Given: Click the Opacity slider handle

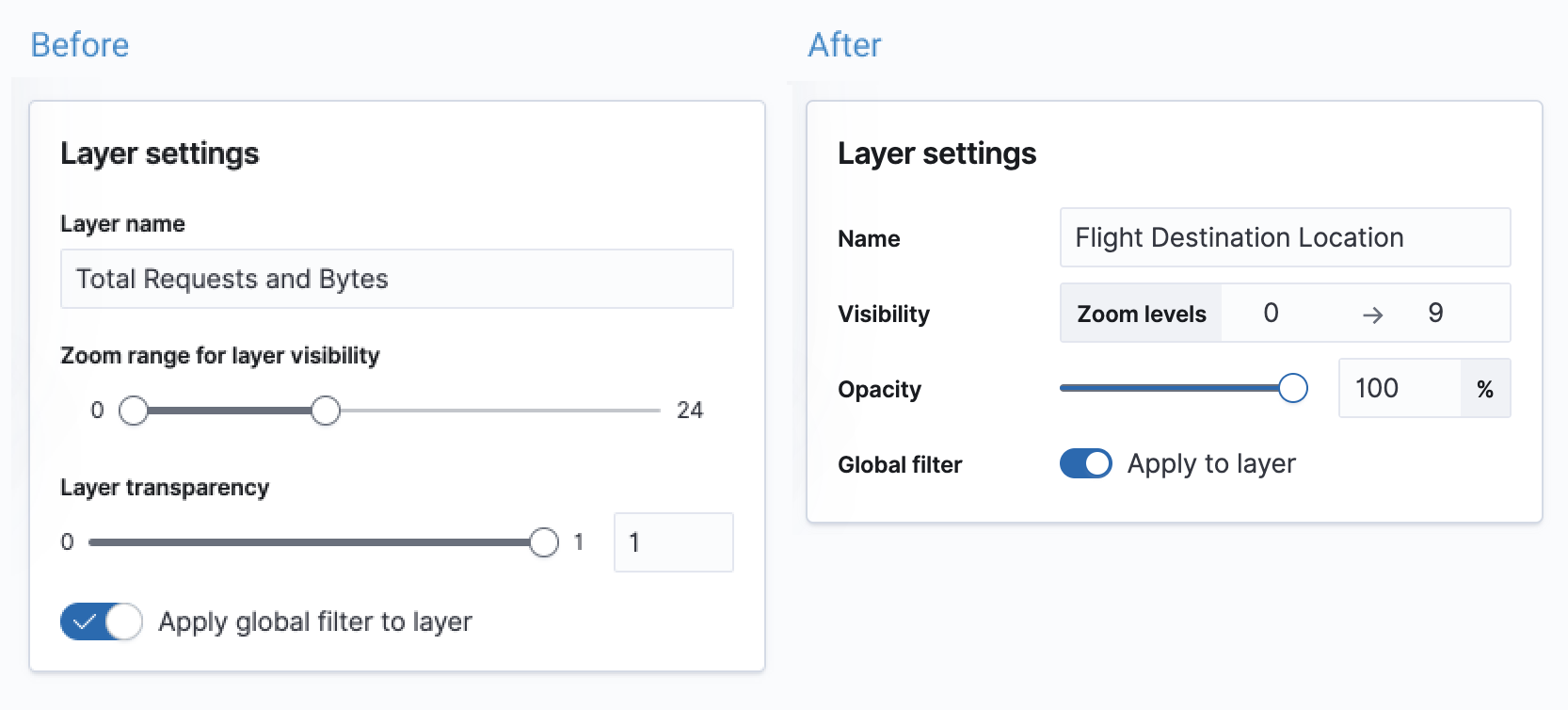Looking at the screenshot, I should point(1293,388).
